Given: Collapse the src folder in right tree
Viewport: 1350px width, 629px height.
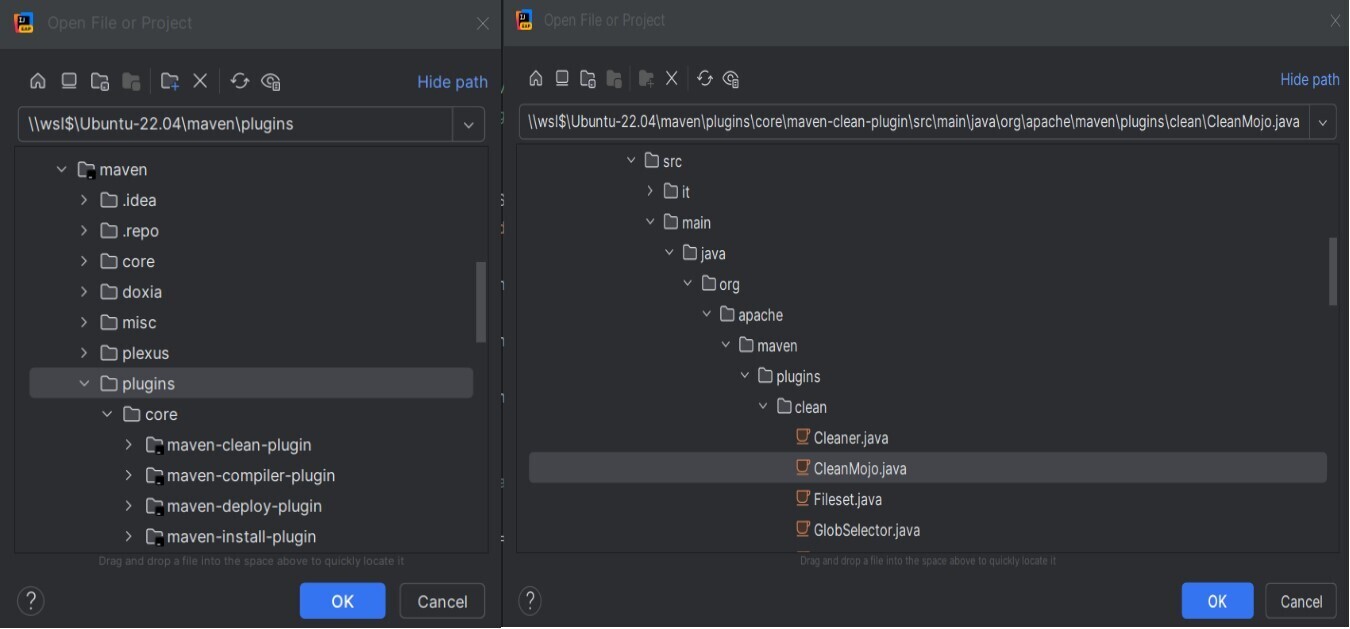Looking at the screenshot, I should (631, 161).
